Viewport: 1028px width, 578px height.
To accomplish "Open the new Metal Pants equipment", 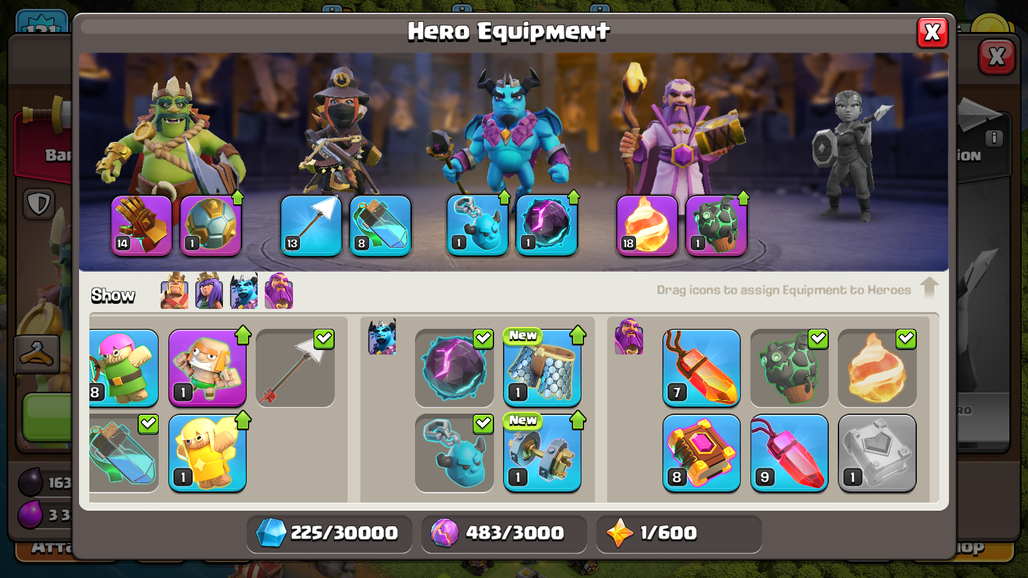I will pos(542,368).
